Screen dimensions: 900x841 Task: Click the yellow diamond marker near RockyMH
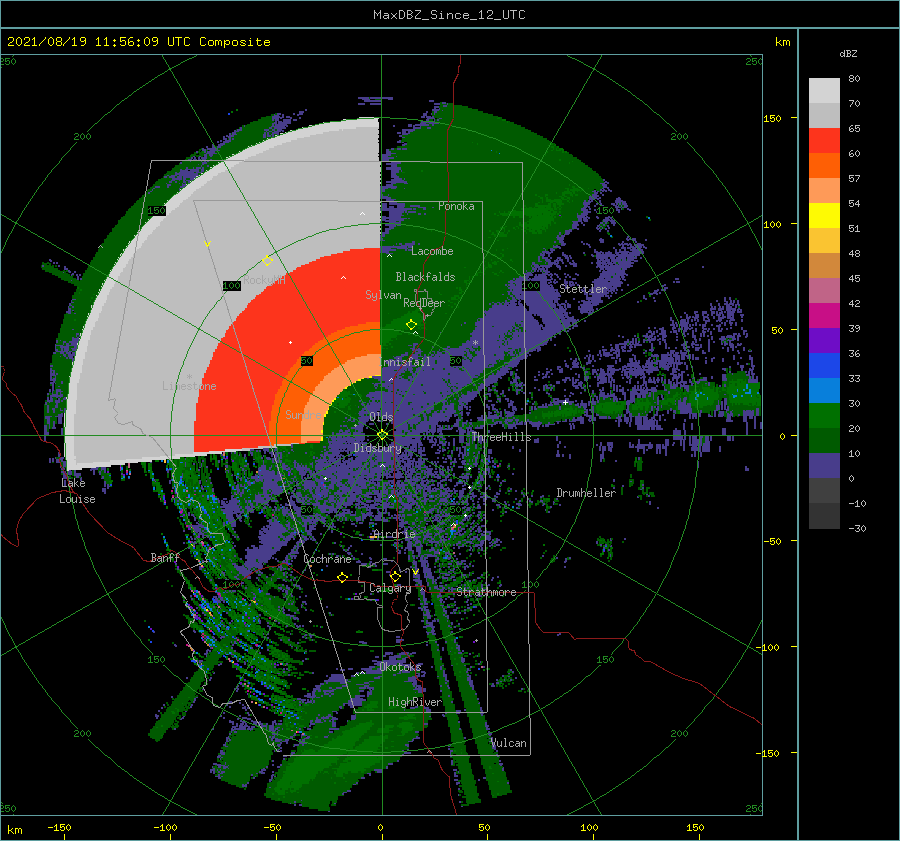pyautogui.click(x=267, y=261)
